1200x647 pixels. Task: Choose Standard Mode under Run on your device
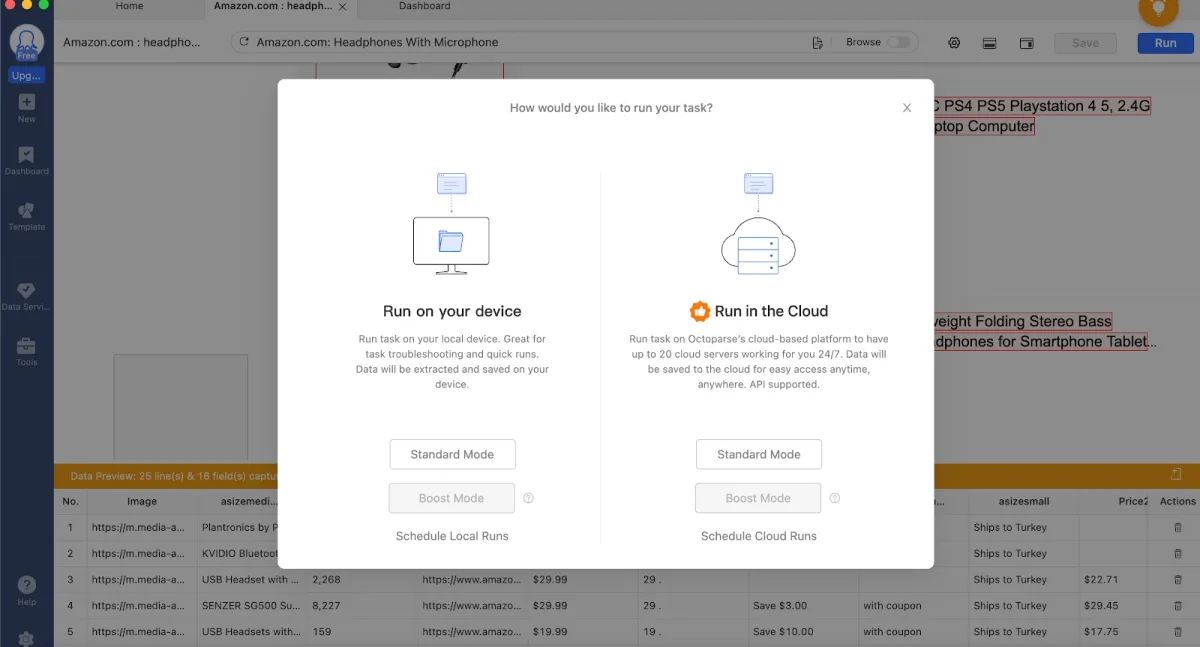(x=452, y=454)
